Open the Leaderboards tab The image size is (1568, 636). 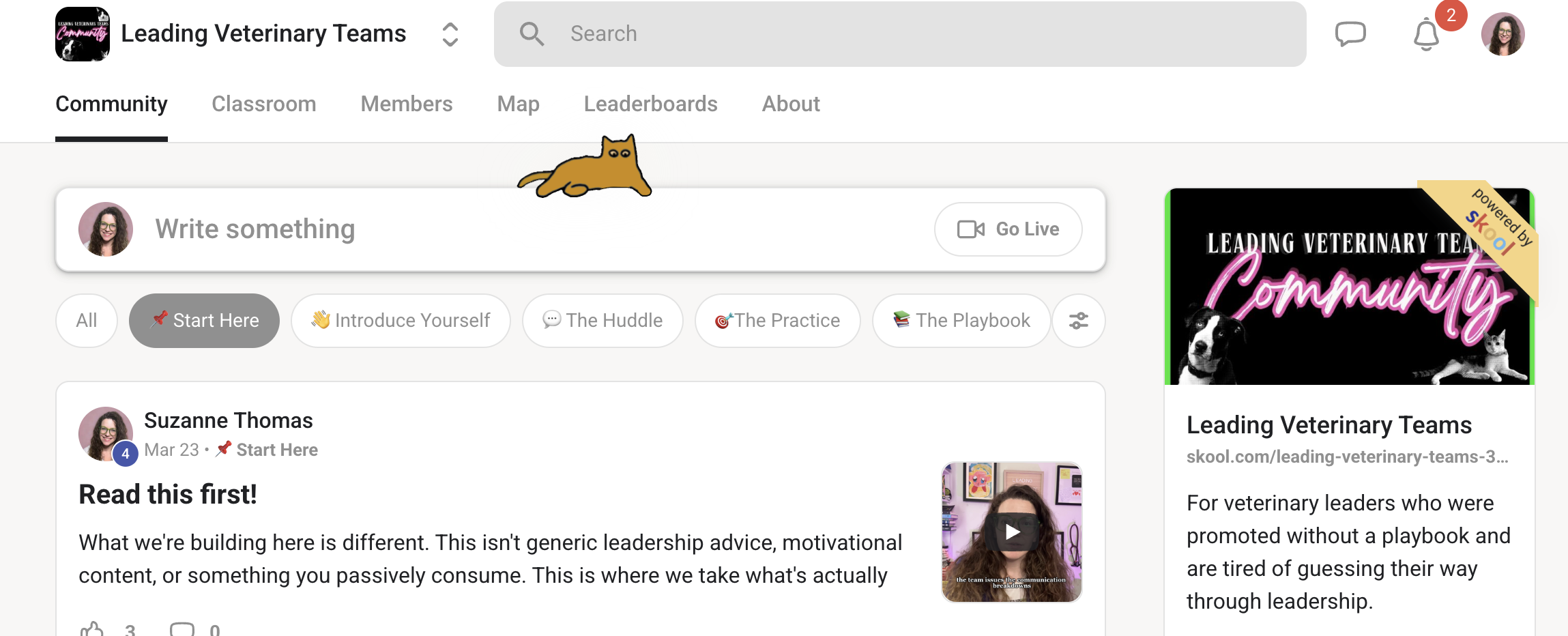(651, 104)
